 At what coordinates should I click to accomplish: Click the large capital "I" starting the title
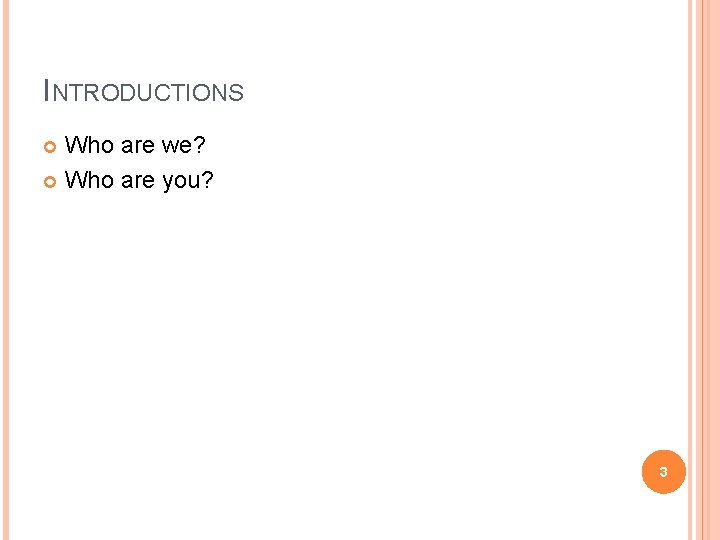pyautogui.click(x=47, y=91)
